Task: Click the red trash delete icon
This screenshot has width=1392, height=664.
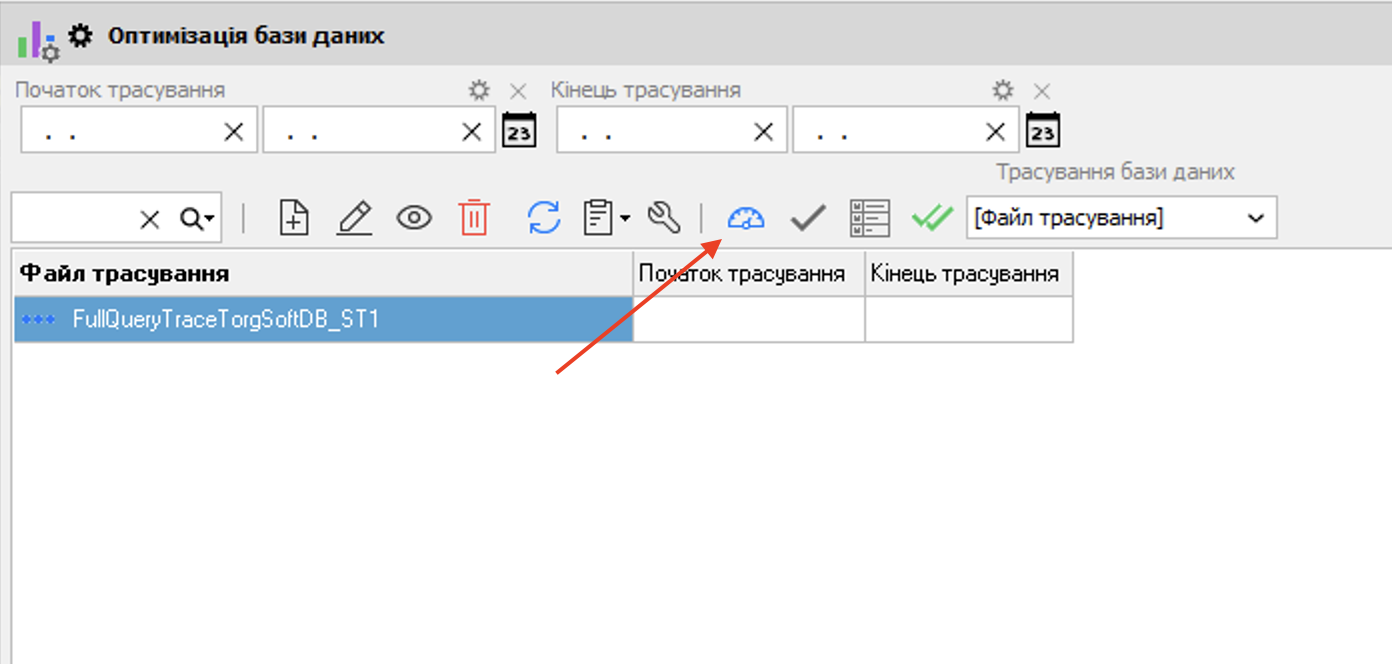Action: [x=474, y=217]
